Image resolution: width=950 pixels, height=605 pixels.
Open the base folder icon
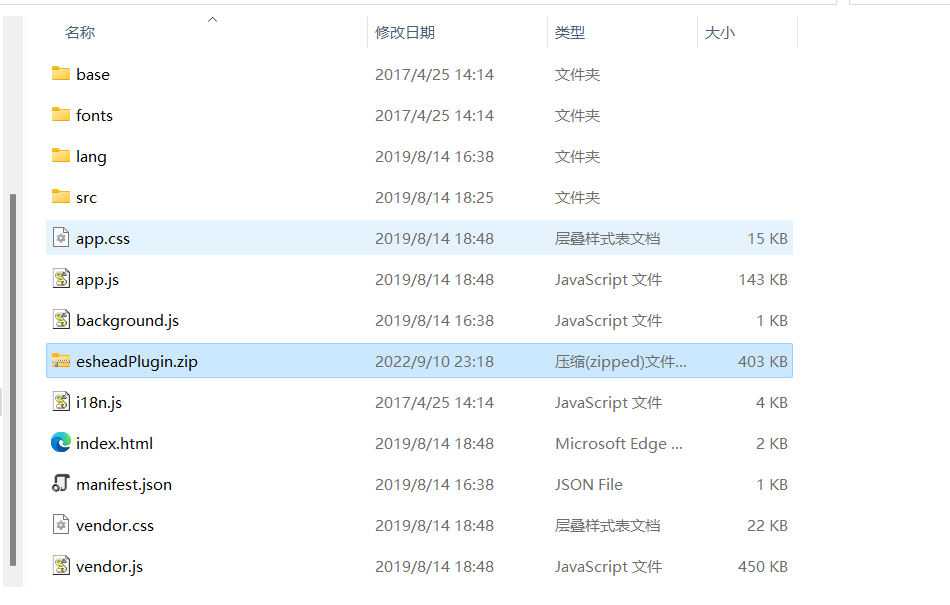point(60,74)
